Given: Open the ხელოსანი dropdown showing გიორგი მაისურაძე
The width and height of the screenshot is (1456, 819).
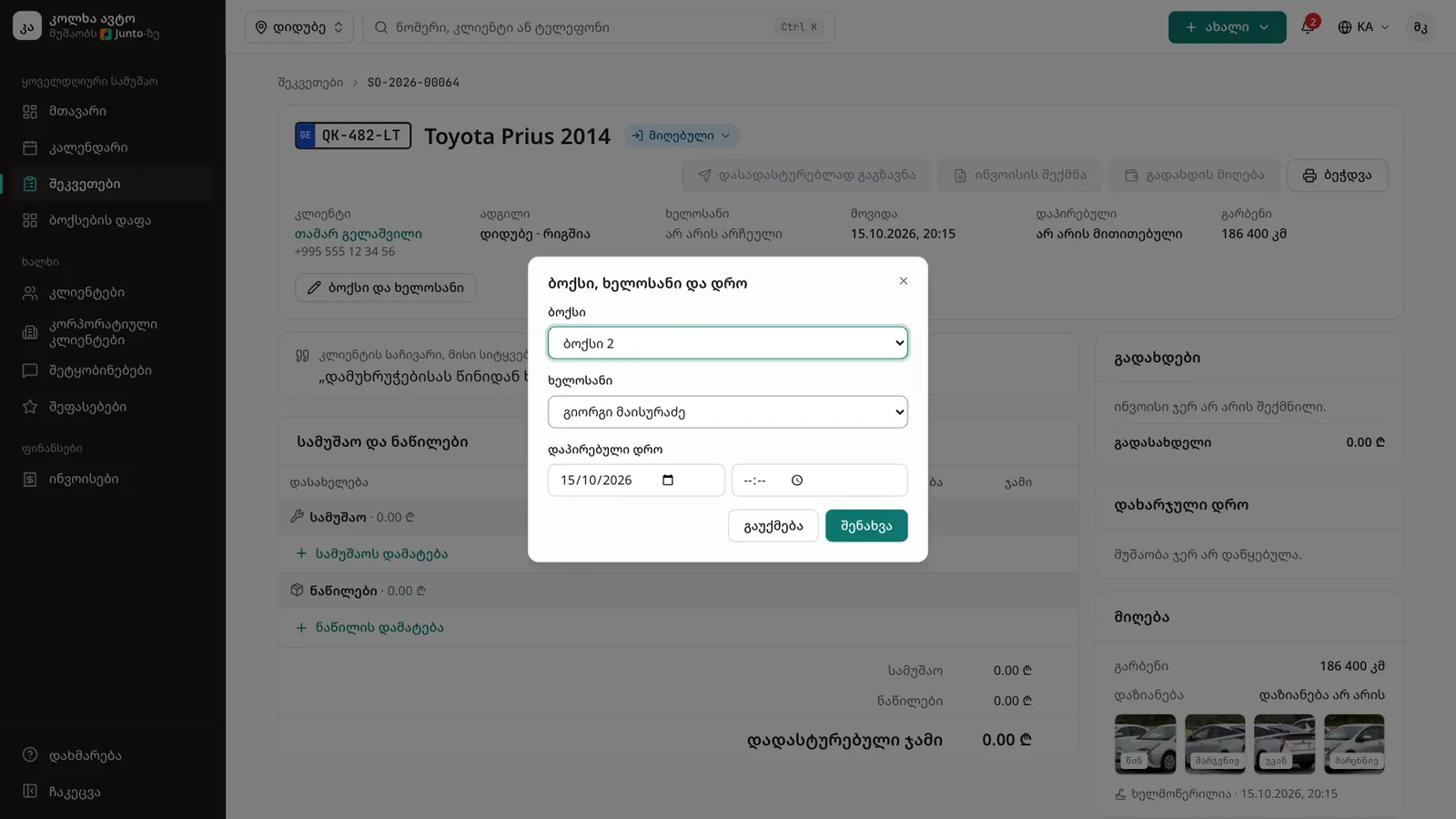Looking at the screenshot, I should (x=727, y=412).
